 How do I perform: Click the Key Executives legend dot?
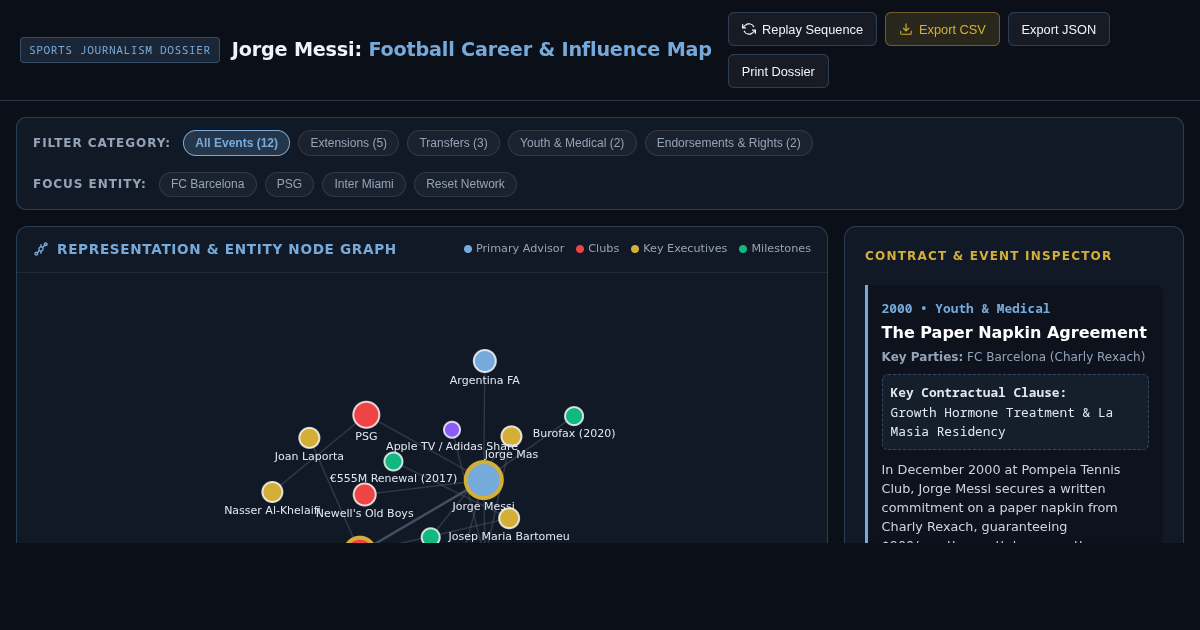pyautogui.click(x=635, y=249)
